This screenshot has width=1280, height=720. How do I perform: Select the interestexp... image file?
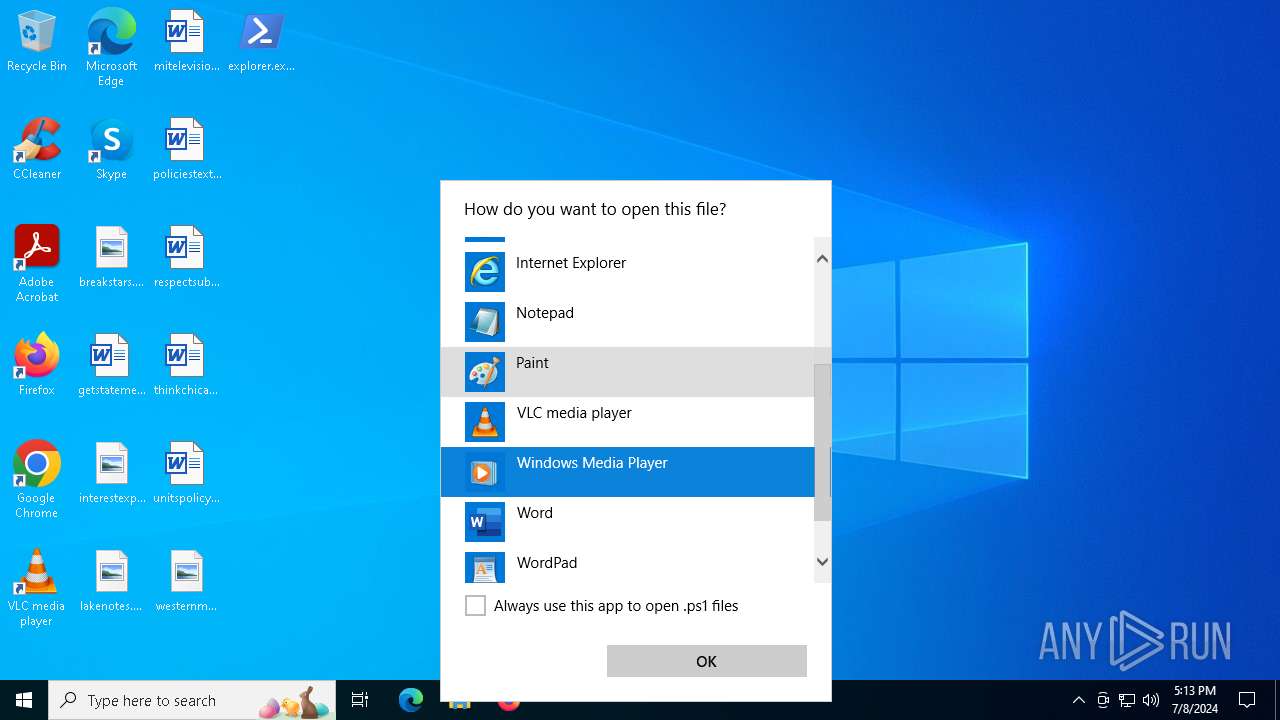(111, 474)
